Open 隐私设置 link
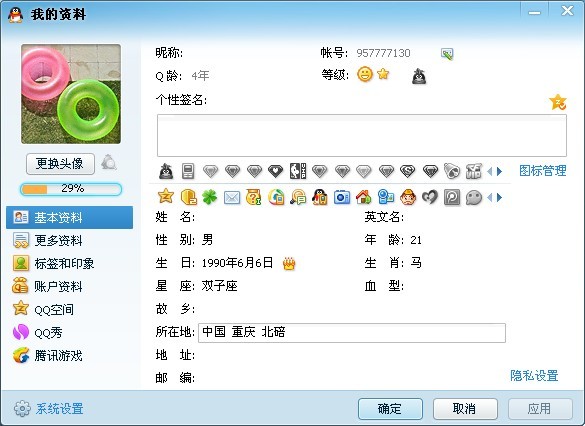 point(534,375)
